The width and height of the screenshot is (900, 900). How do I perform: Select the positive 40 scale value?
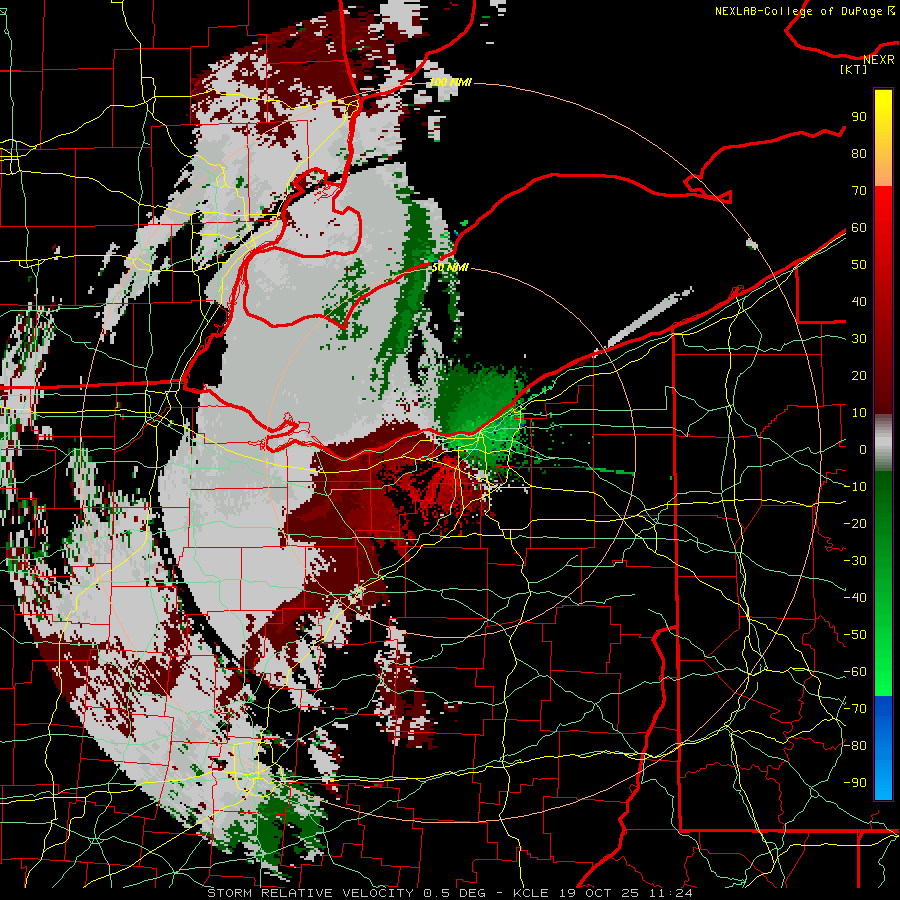point(859,301)
